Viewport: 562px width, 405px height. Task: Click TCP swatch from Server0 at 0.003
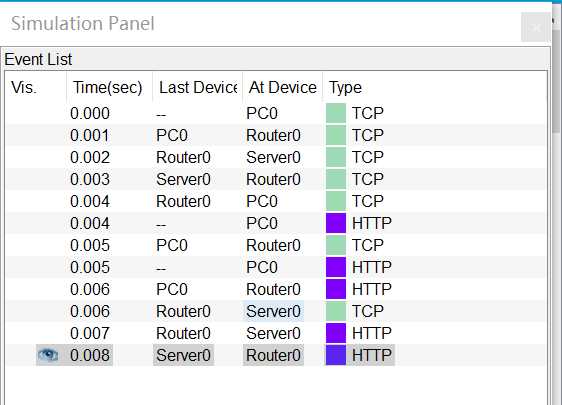pos(336,179)
